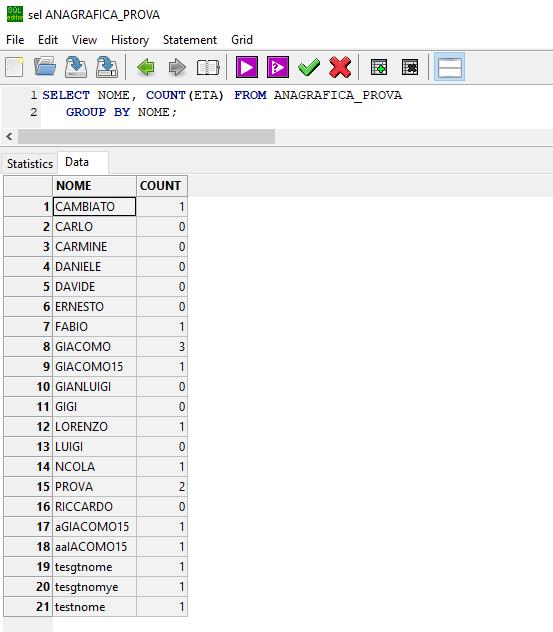Image resolution: width=553 pixels, height=632 pixels.
Task: Click the Save file icon
Action: click(76, 67)
